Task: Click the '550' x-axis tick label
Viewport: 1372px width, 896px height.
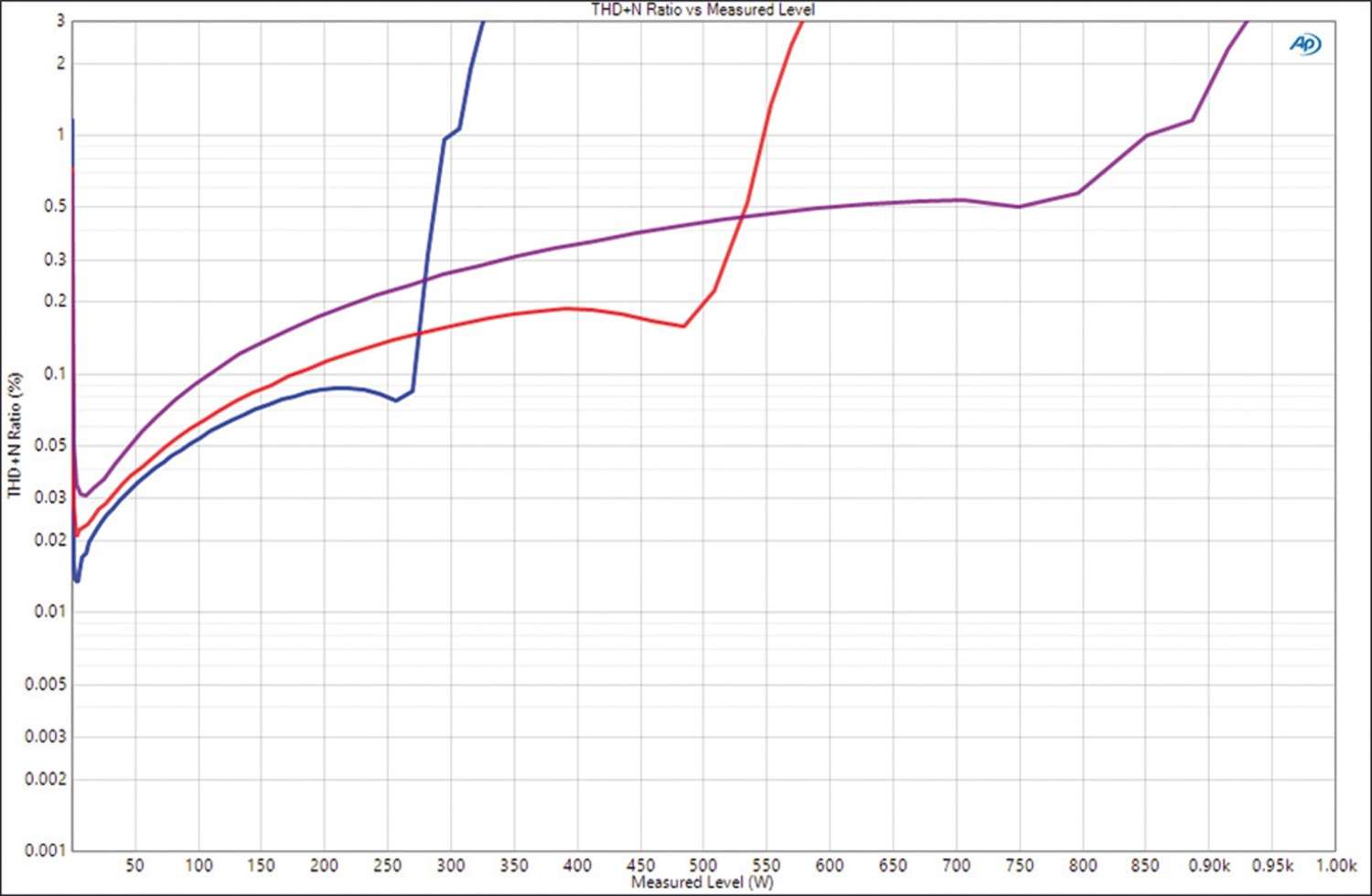Action: 766,865
